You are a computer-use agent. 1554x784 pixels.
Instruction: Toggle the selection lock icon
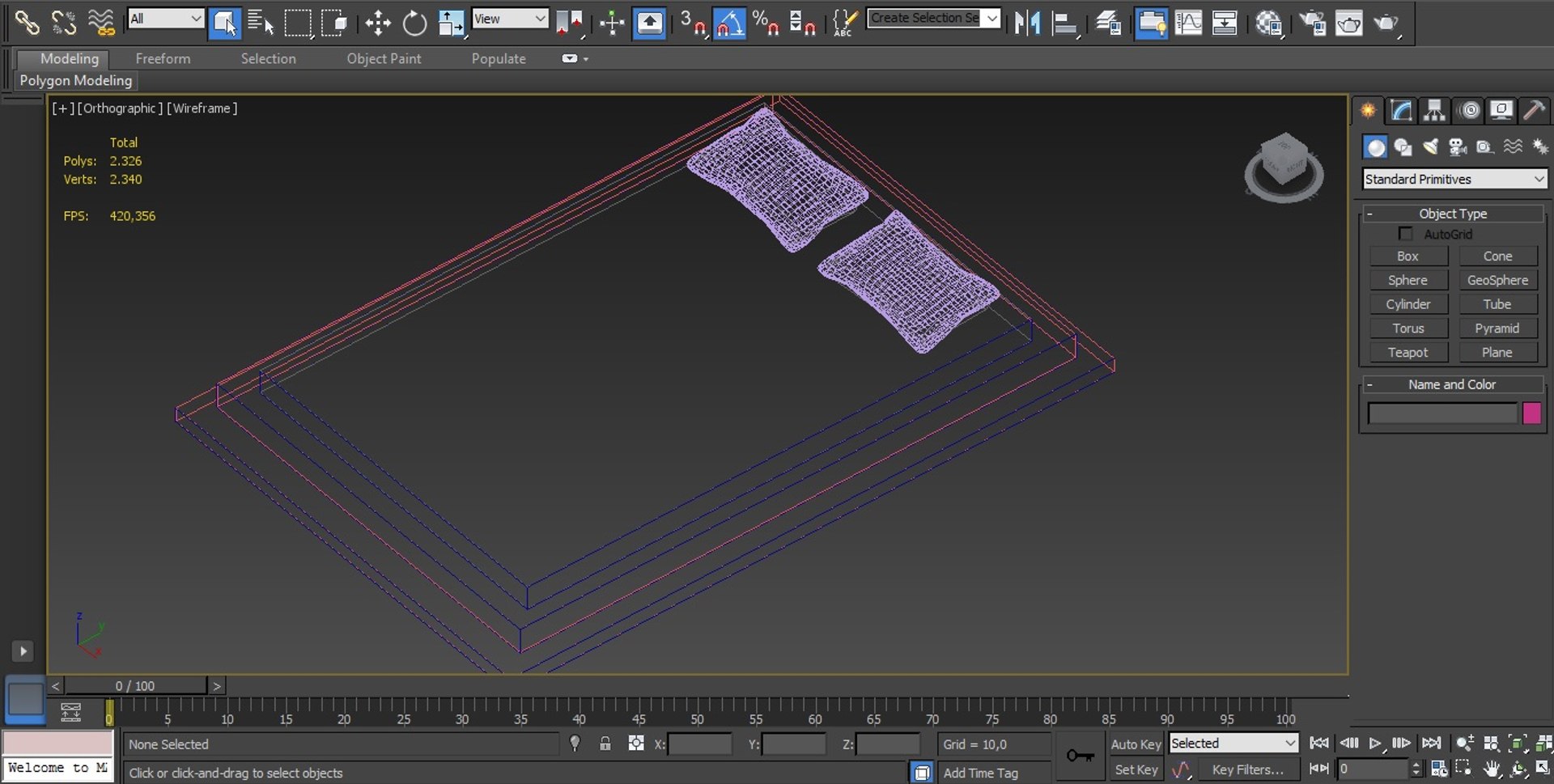[x=605, y=744]
